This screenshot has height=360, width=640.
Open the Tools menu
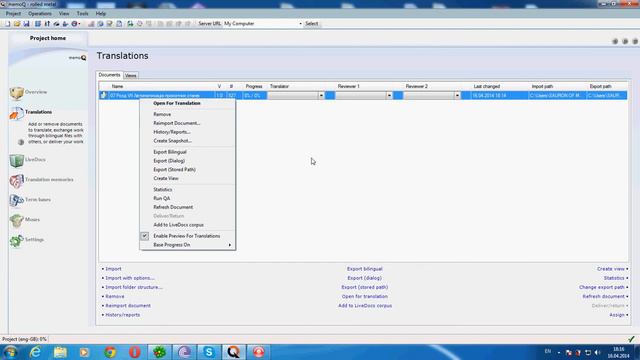click(82, 13)
